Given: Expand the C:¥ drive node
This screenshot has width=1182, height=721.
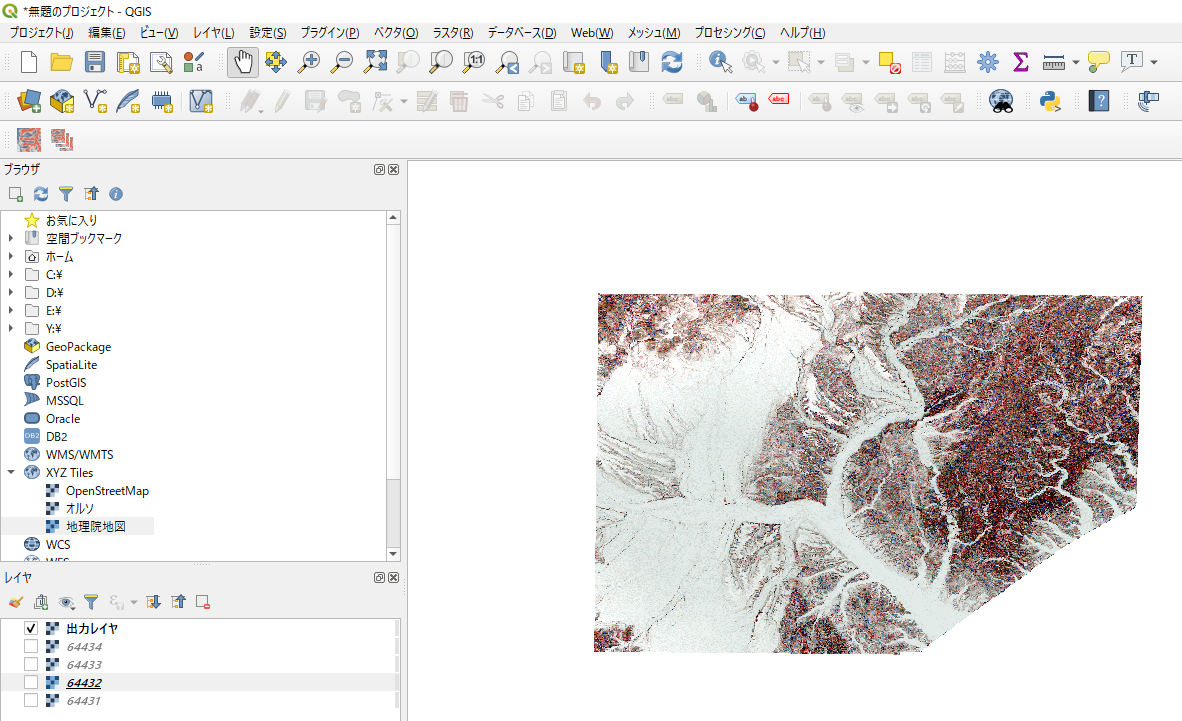Looking at the screenshot, I should pos(11,275).
